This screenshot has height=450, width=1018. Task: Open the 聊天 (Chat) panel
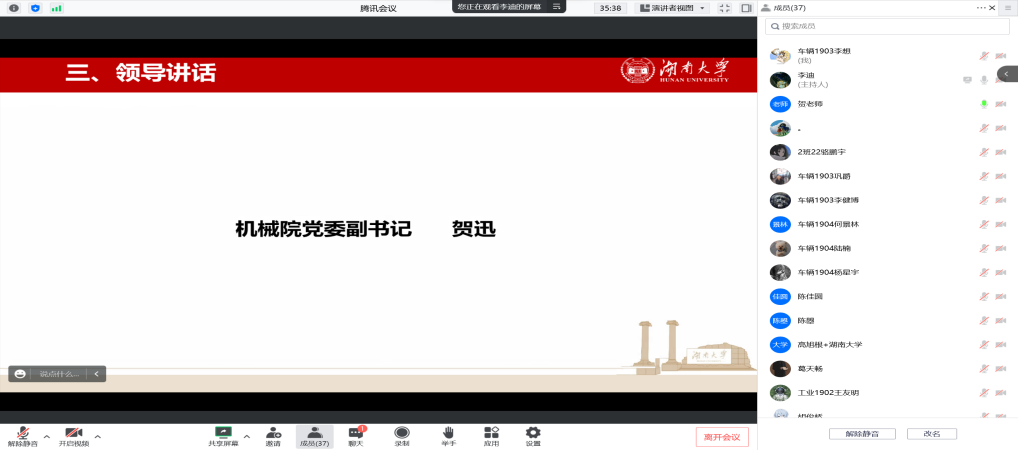[x=355, y=435]
